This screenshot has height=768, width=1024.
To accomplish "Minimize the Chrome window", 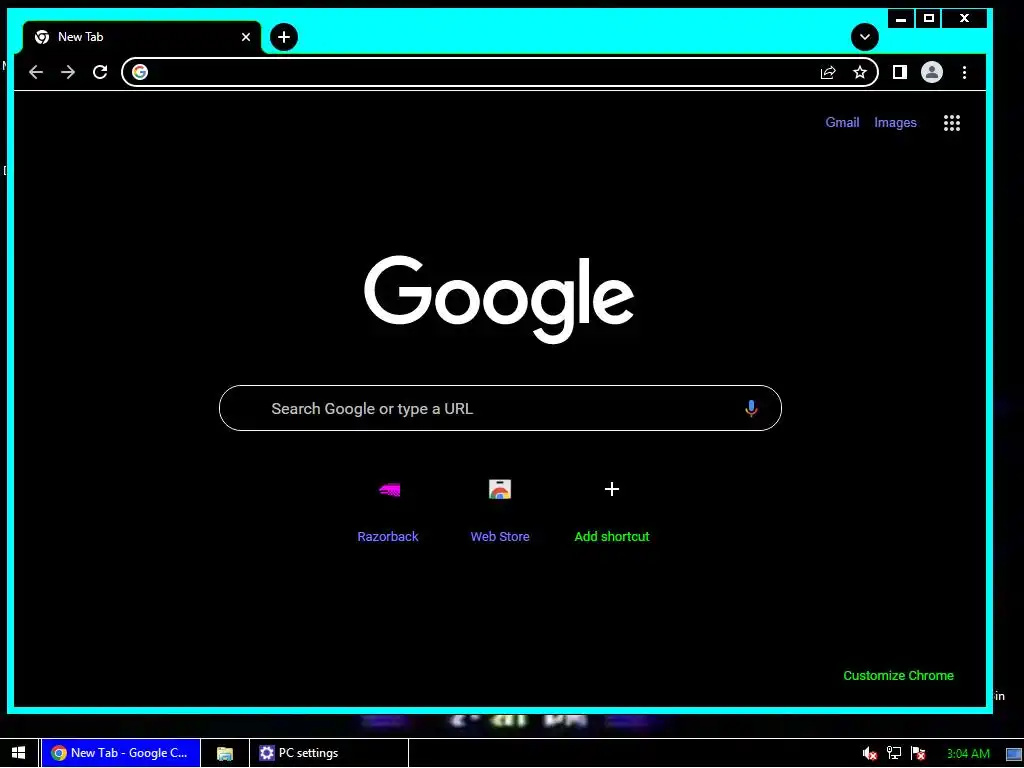I will pos(901,18).
